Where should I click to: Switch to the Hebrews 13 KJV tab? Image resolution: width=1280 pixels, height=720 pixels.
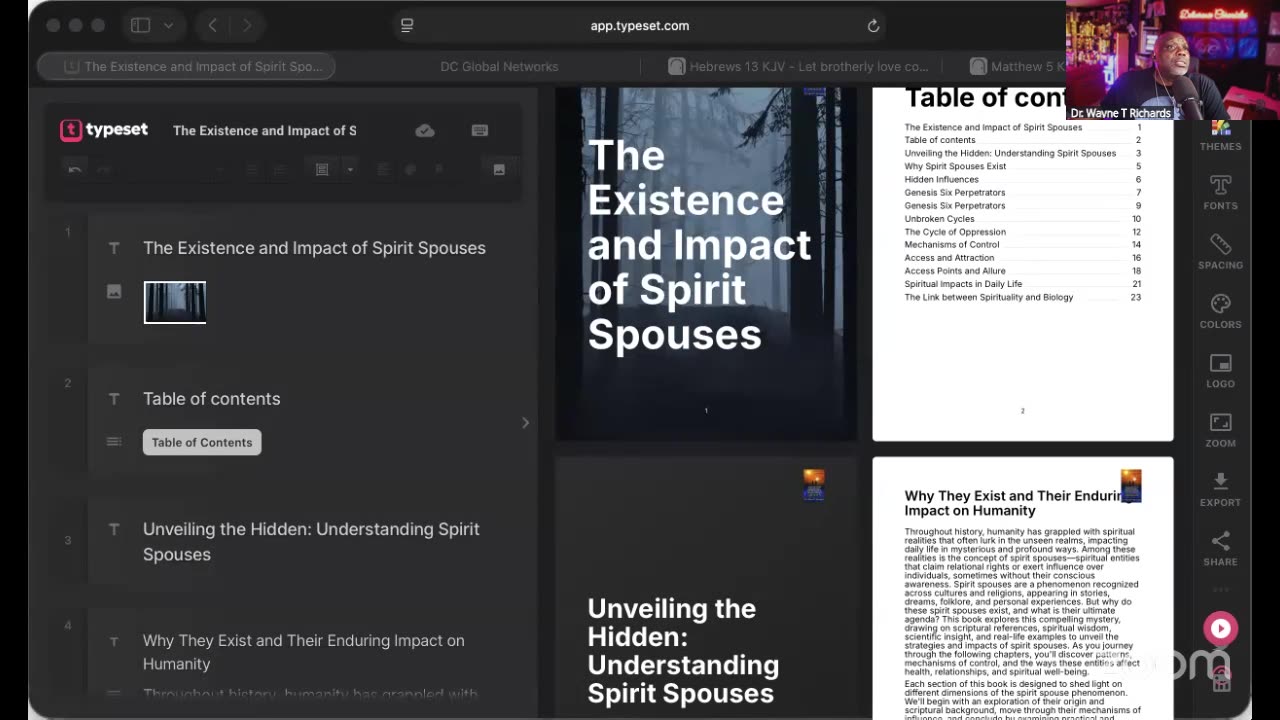point(798,67)
